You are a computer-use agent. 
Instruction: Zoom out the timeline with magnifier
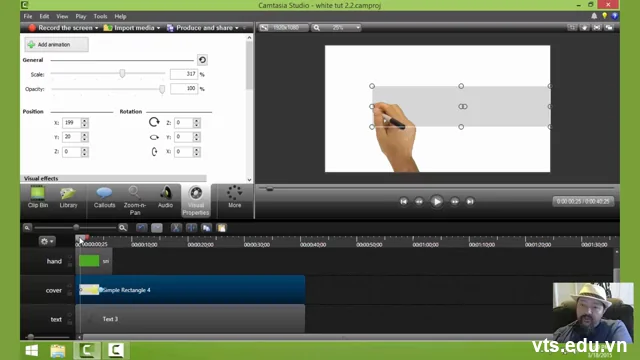click(x=27, y=228)
